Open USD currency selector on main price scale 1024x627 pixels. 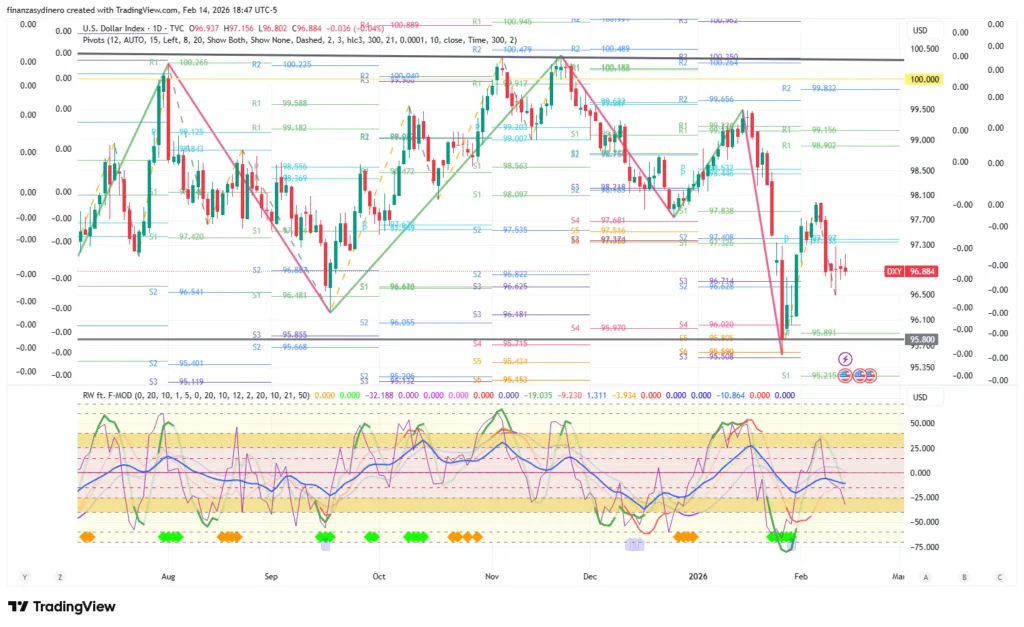tap(921, 30)
